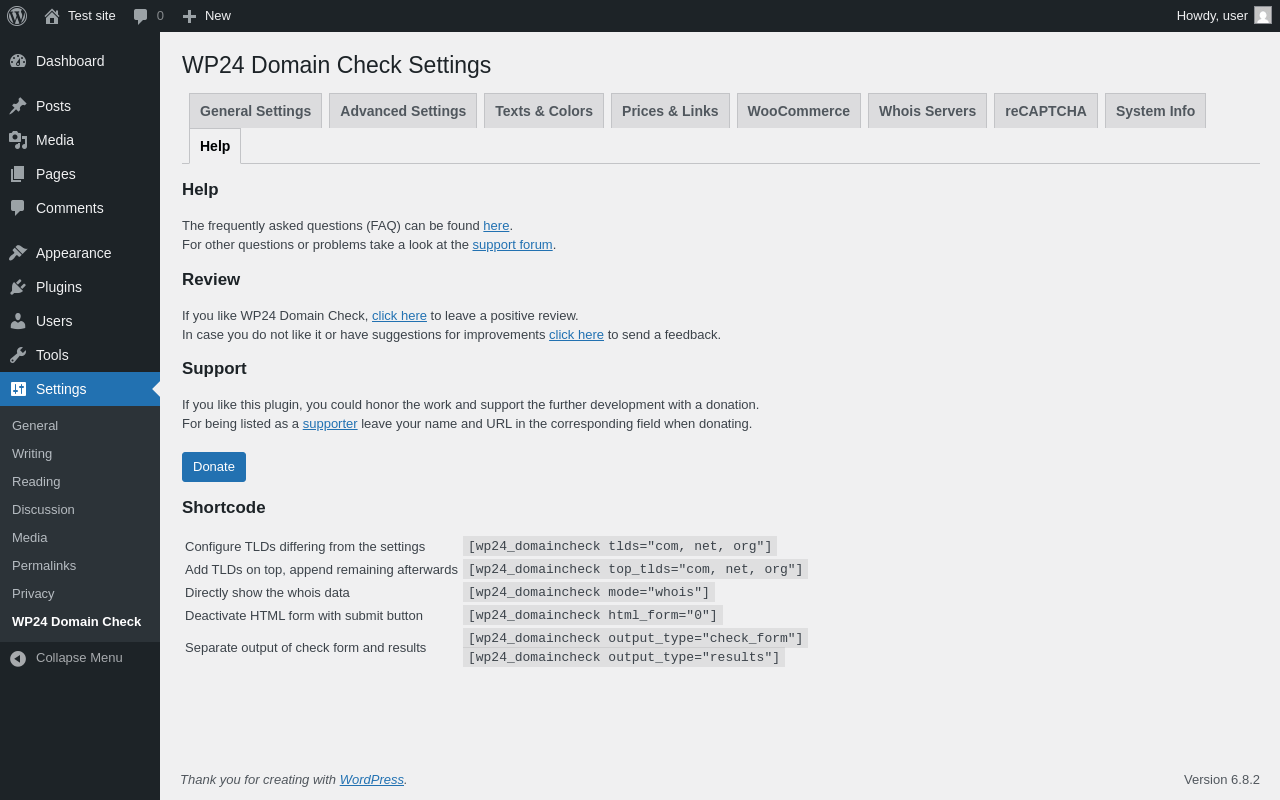Click 'Directly show the whois data' text
The height and width of the screenshot is (800, 1280).
coord(267,592)
